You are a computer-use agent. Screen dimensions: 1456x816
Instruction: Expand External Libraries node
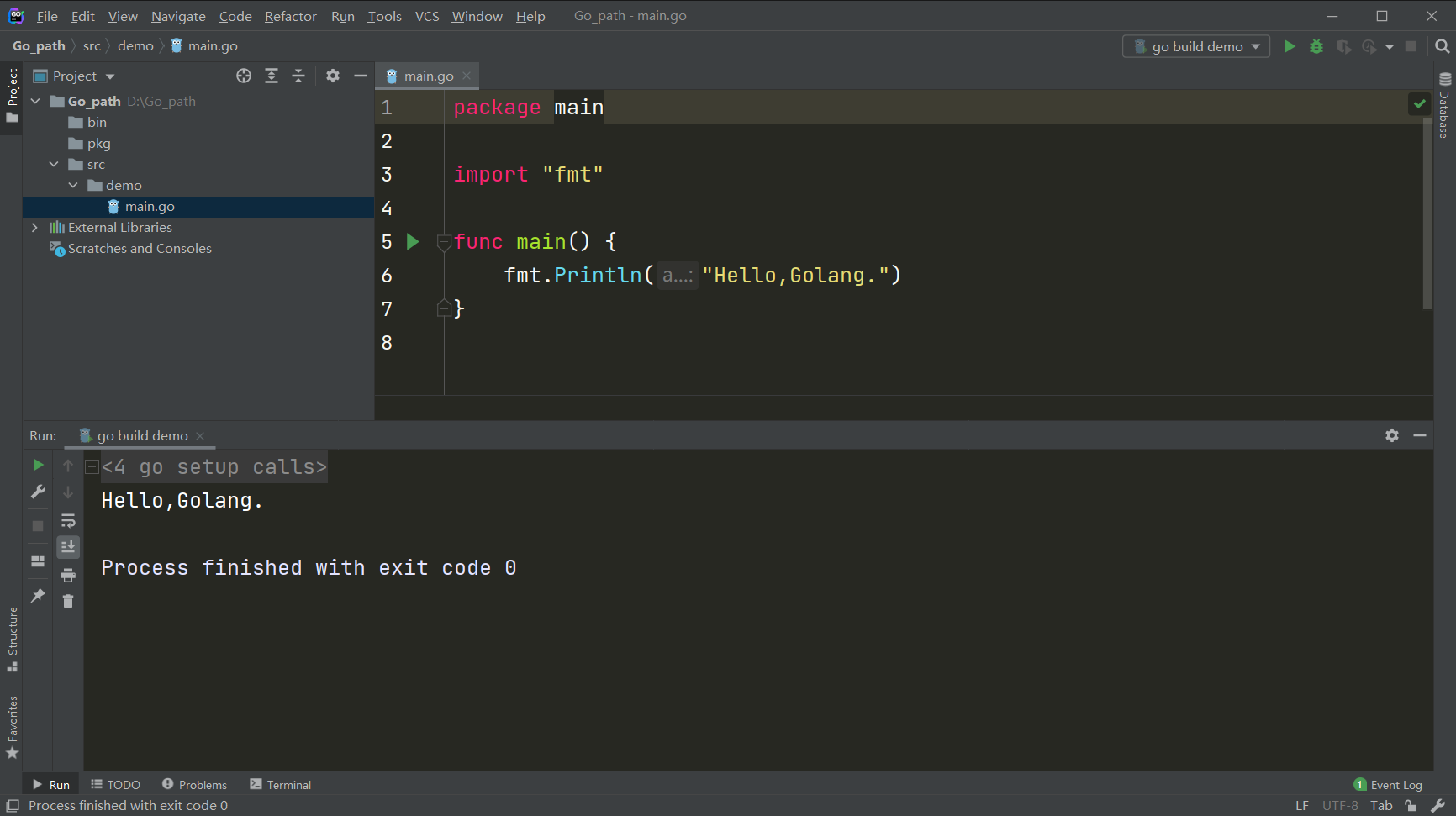click(34, 227)
